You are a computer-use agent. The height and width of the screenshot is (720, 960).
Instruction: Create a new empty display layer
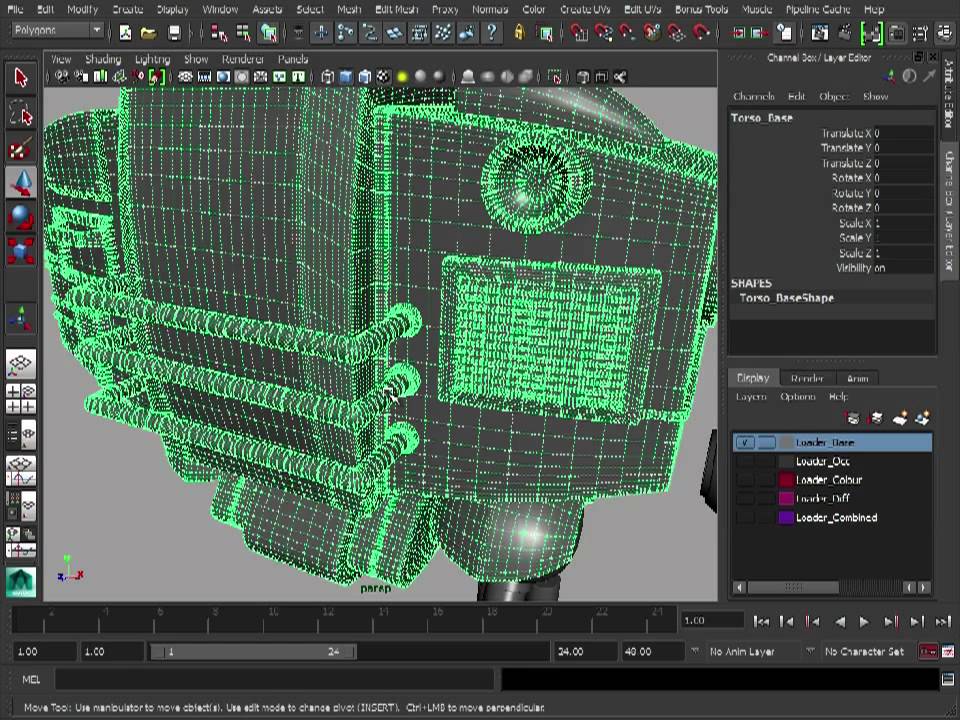[x=899, y=418]
